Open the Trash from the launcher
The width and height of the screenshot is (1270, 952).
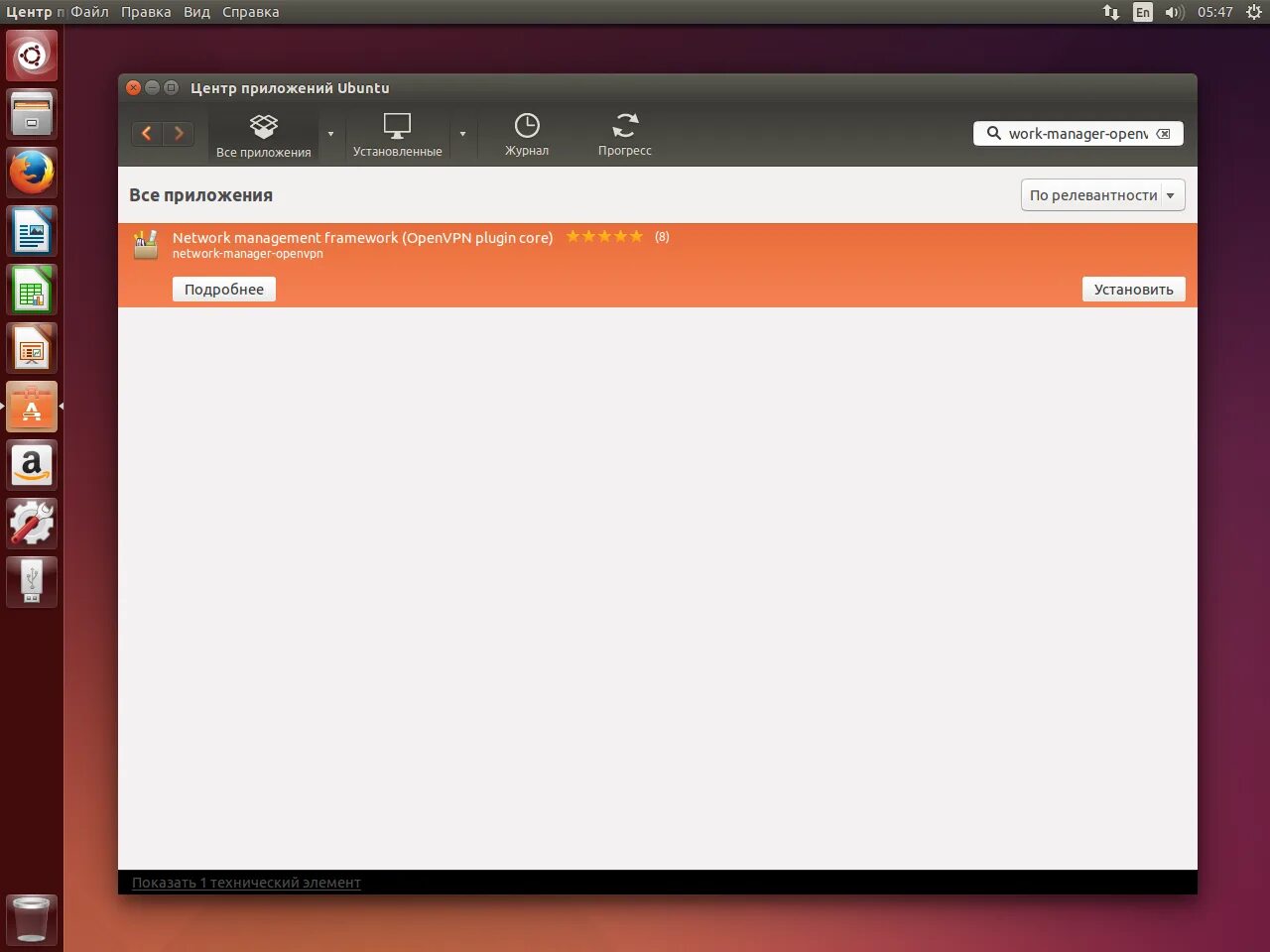(32, 919)
